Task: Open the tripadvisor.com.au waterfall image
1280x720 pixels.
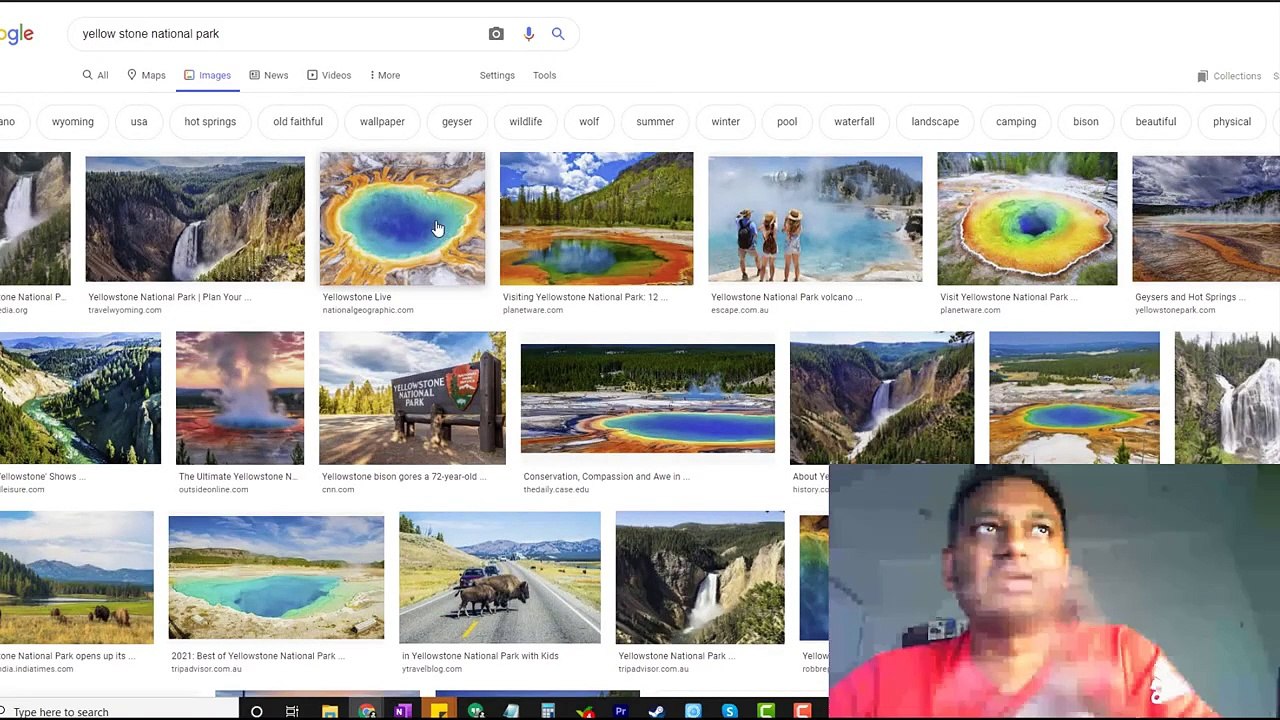Action: 700,578
